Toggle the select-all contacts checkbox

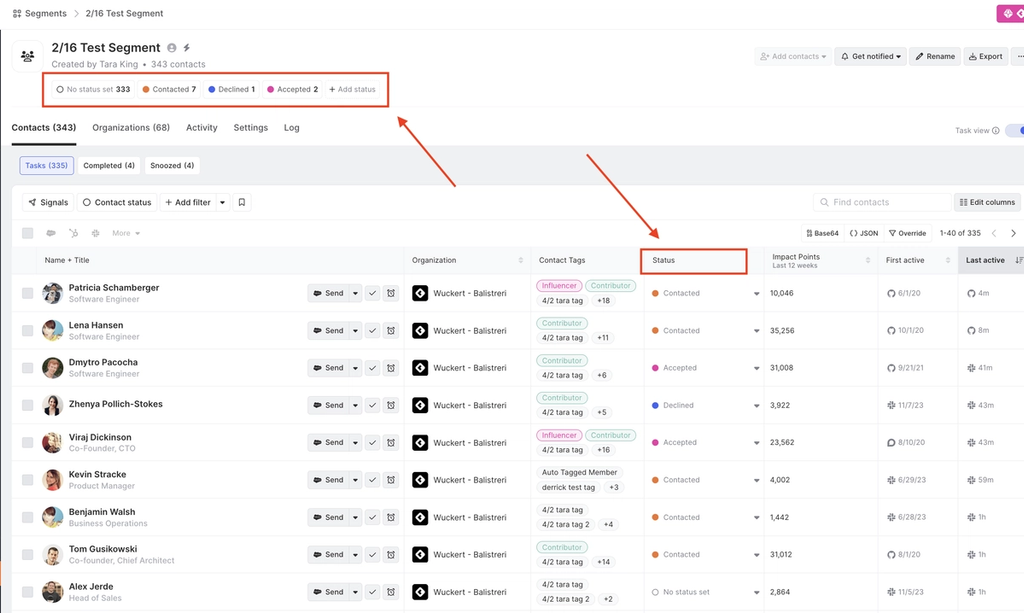[x=27, y=233]
